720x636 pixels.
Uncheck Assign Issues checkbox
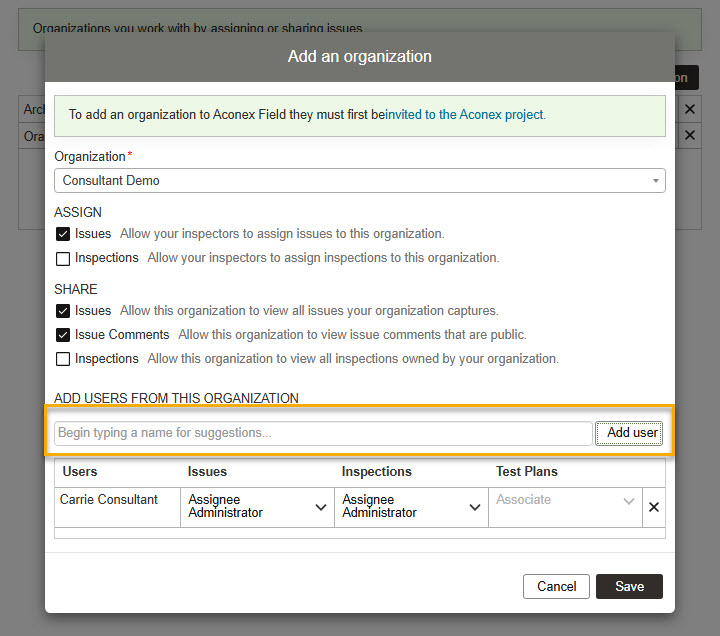[x=63, y=234]
